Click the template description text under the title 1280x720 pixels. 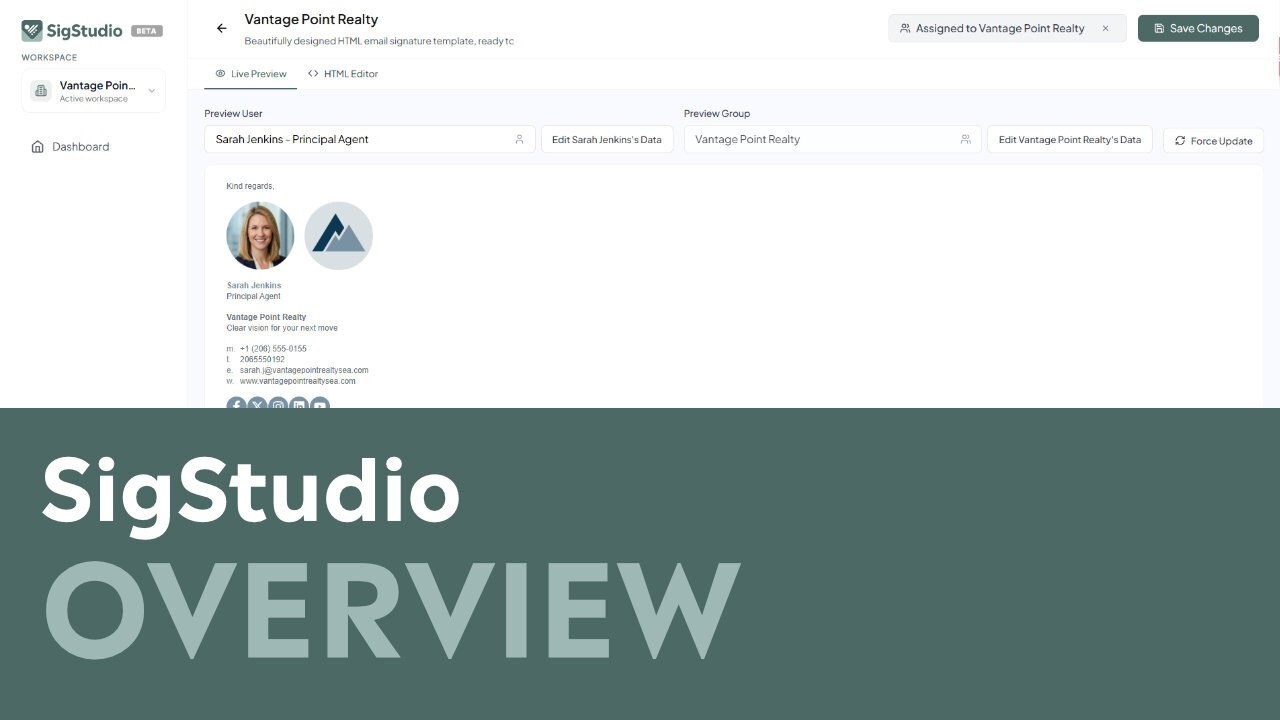coord(379,41)
